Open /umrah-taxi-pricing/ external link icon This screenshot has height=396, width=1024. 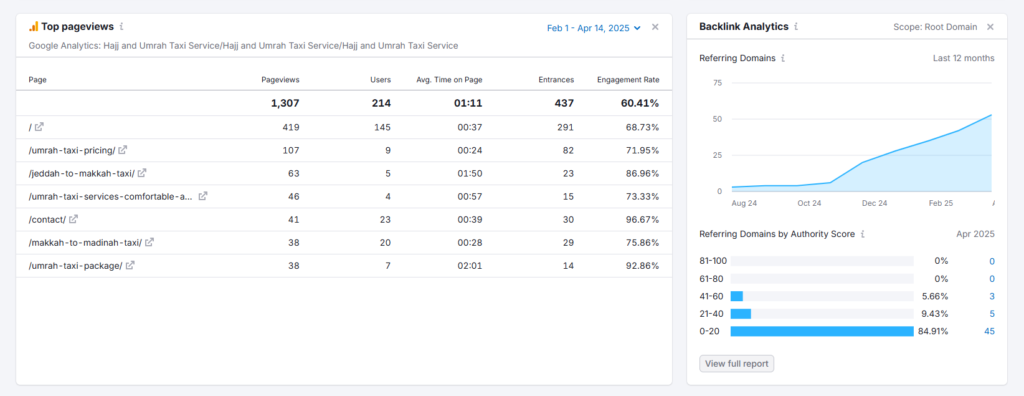[x=123, y=150]
